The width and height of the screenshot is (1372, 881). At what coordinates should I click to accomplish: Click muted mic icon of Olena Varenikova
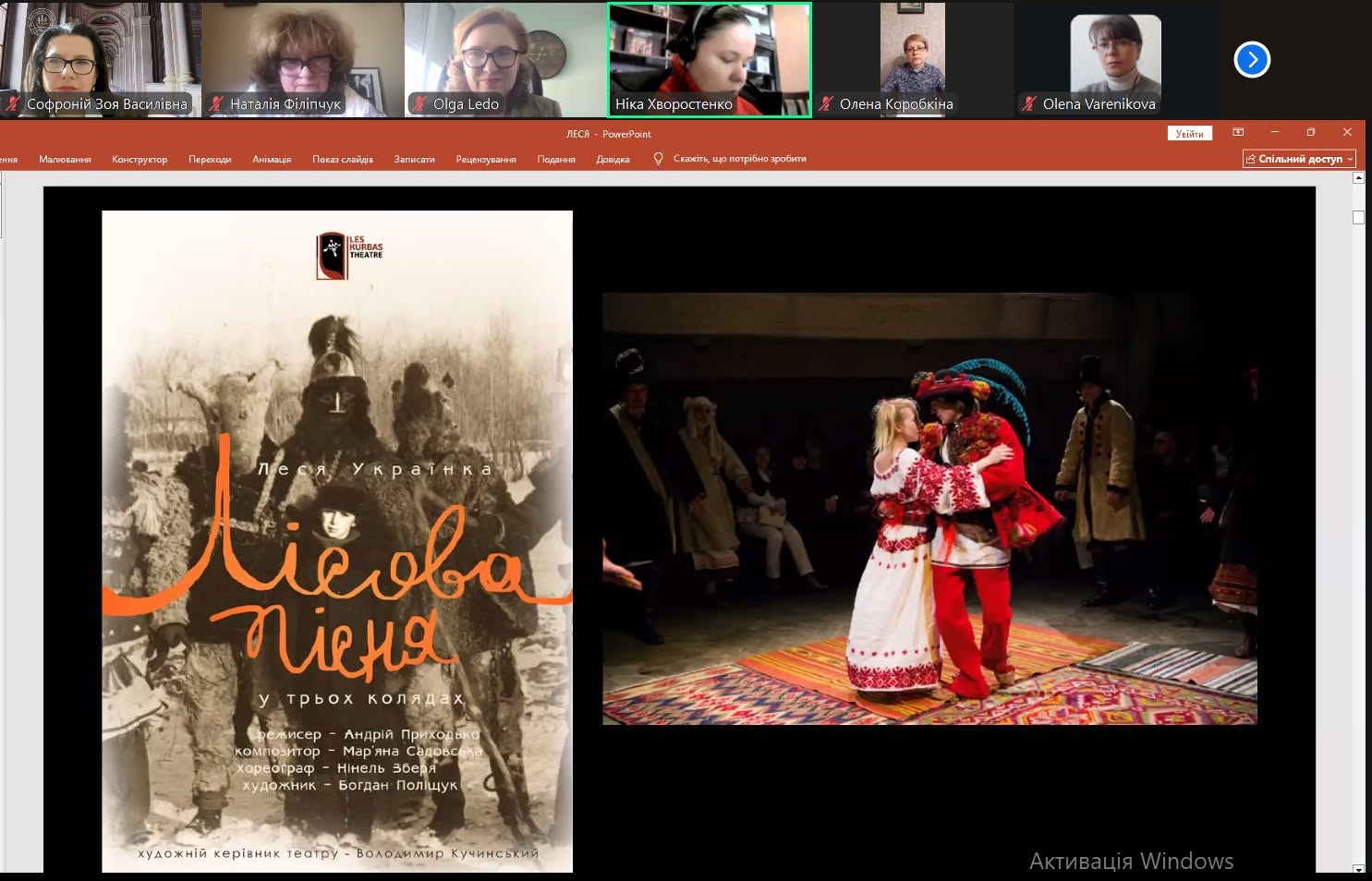click(1029, 104)
